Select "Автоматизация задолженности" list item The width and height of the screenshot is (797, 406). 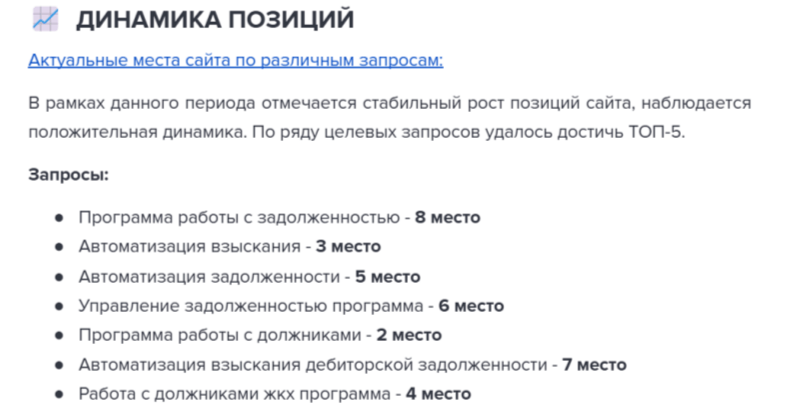click(208, 276)
